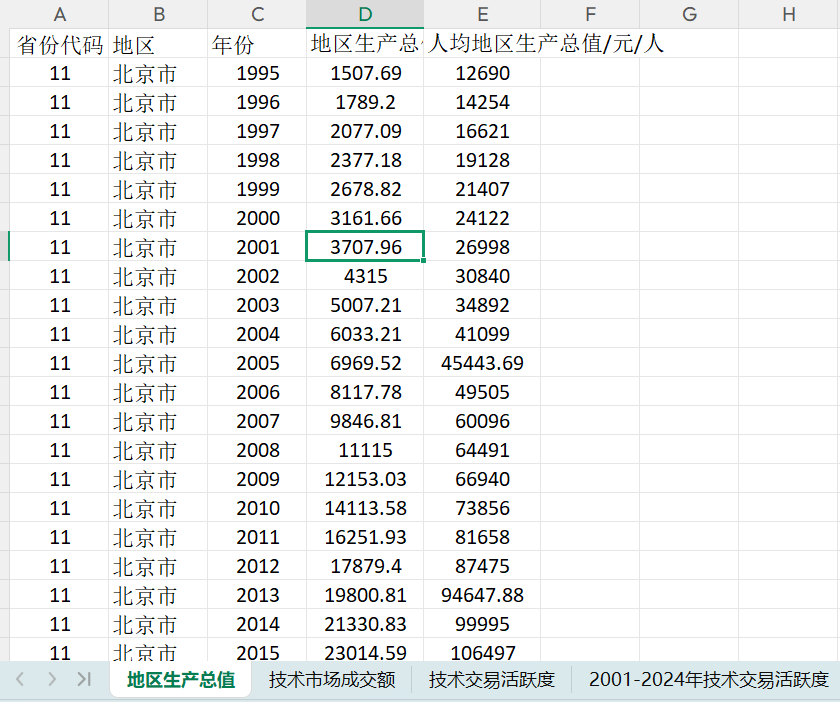Select 北京市 cell in the 2000 row
Viewport: 840px width, 702px height.
tap(158, 218)
